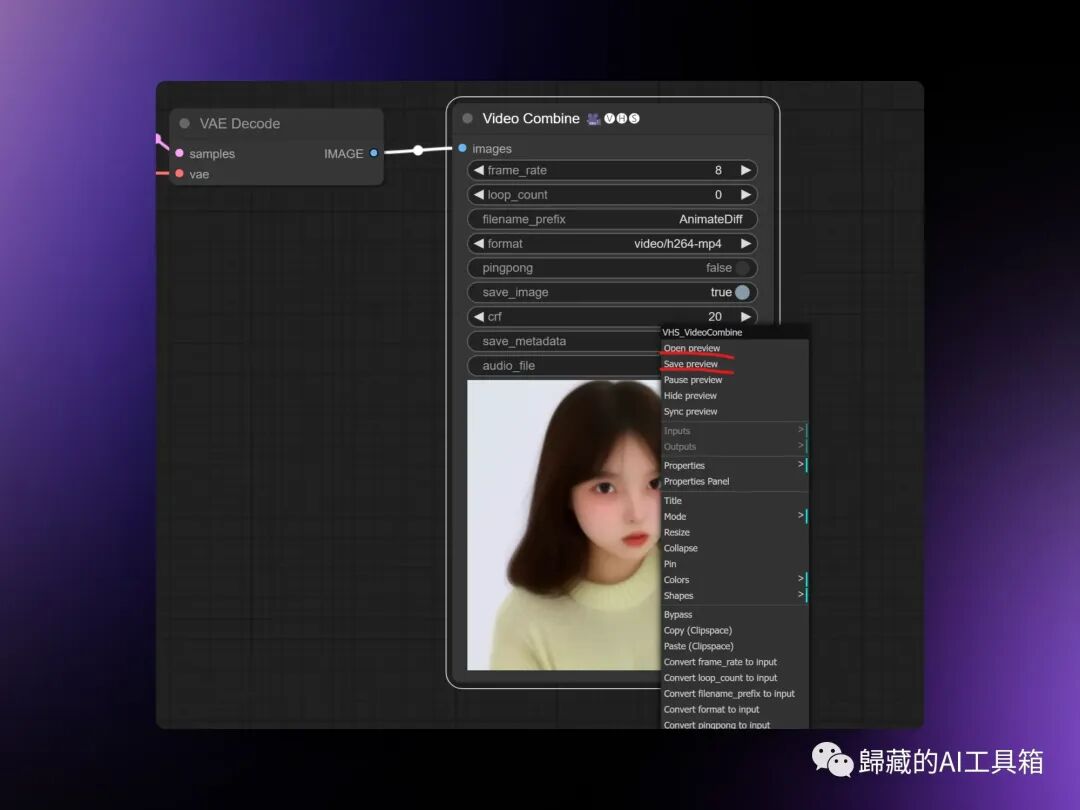1080x810 pixels.
Task: Switch format with the right arrow
Action: coord(745,244)
